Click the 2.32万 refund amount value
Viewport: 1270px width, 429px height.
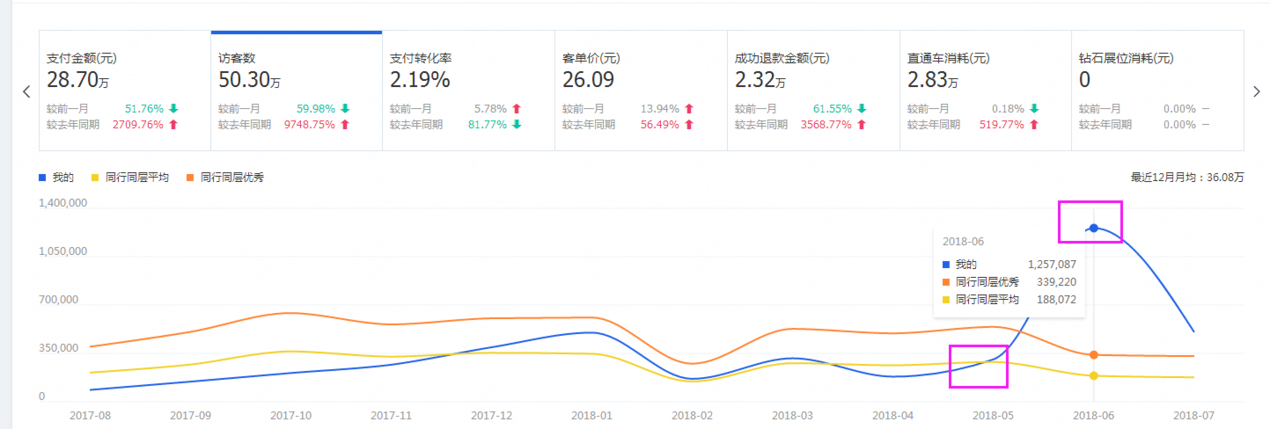(761, 80)
